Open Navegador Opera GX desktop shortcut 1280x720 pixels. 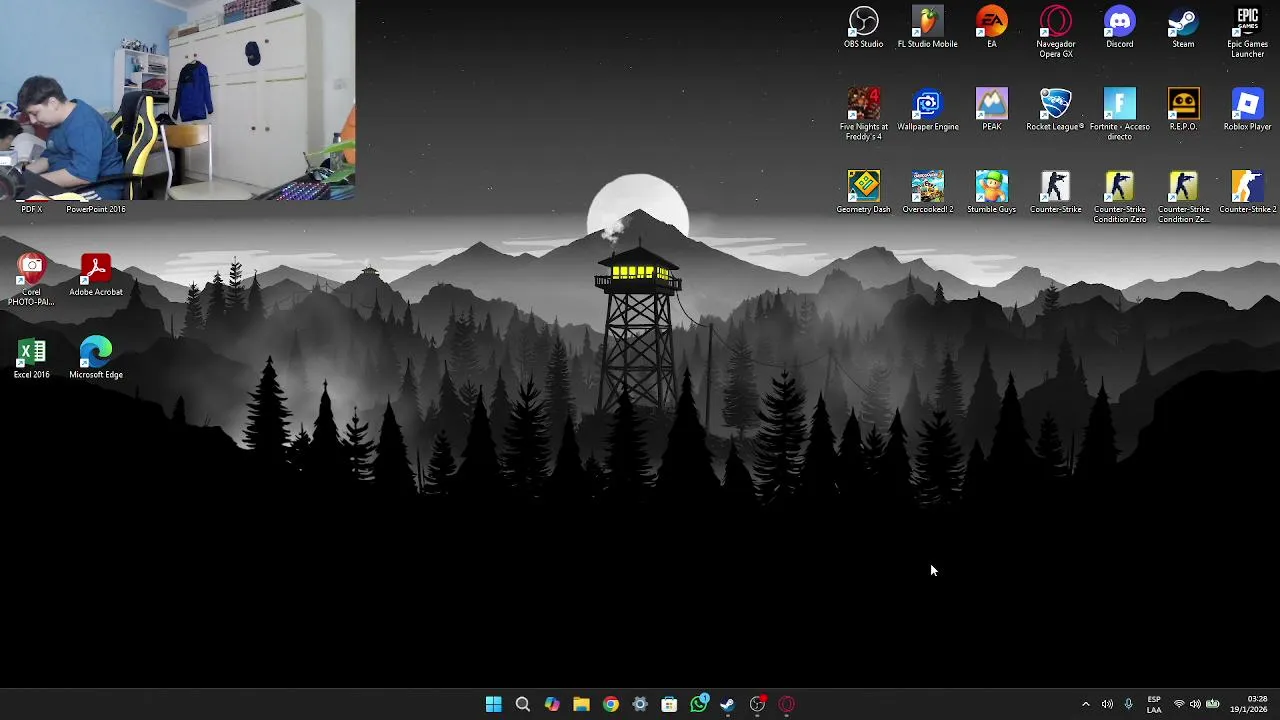pos(1055,31)
